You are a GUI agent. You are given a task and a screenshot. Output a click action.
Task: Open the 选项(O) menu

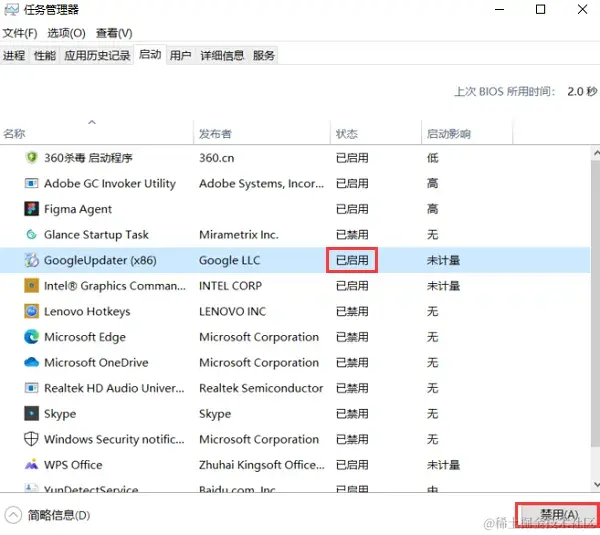click(66, 33)
